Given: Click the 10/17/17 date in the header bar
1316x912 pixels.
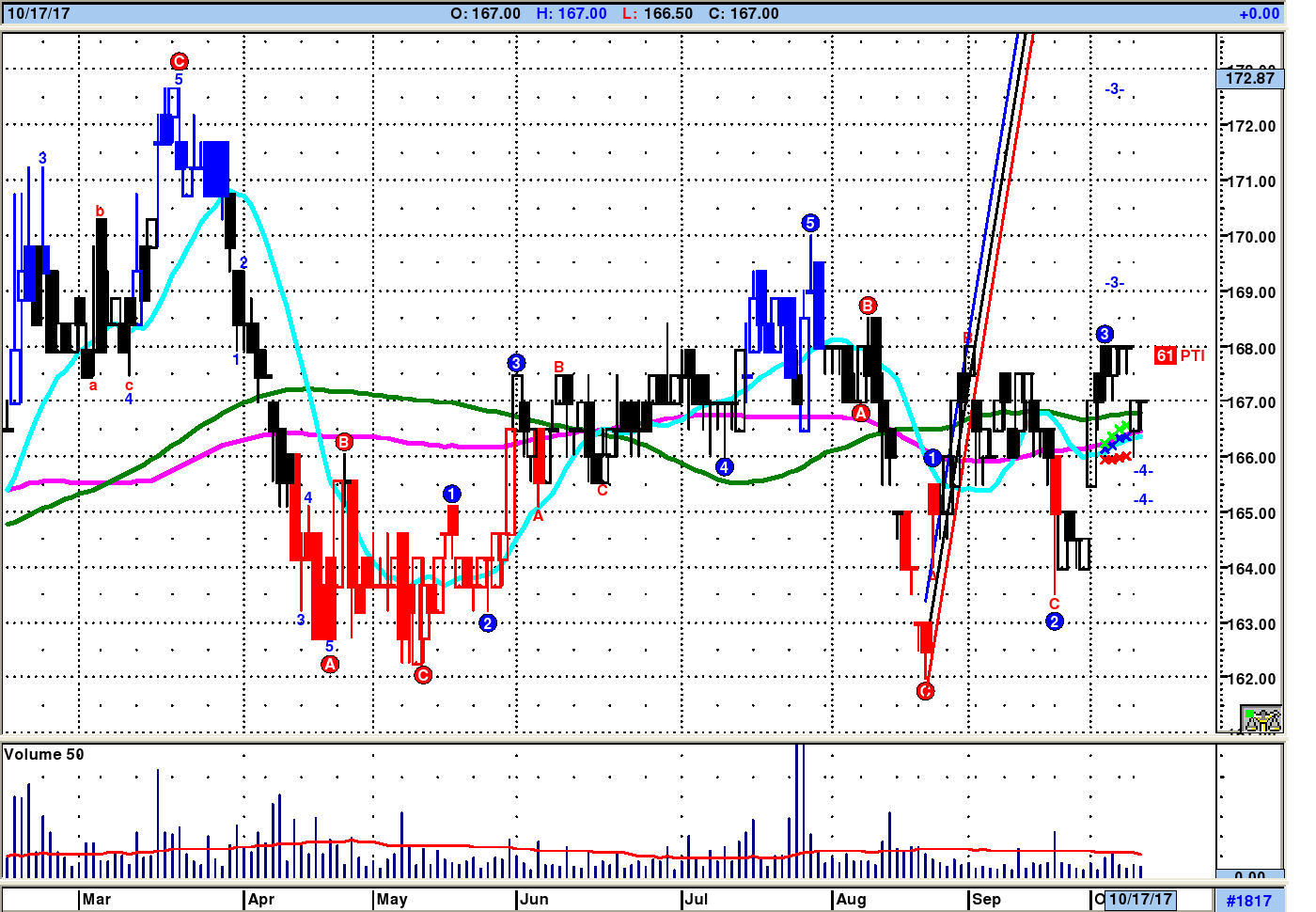Looking at the screenshot, I should tap(39, 13).
